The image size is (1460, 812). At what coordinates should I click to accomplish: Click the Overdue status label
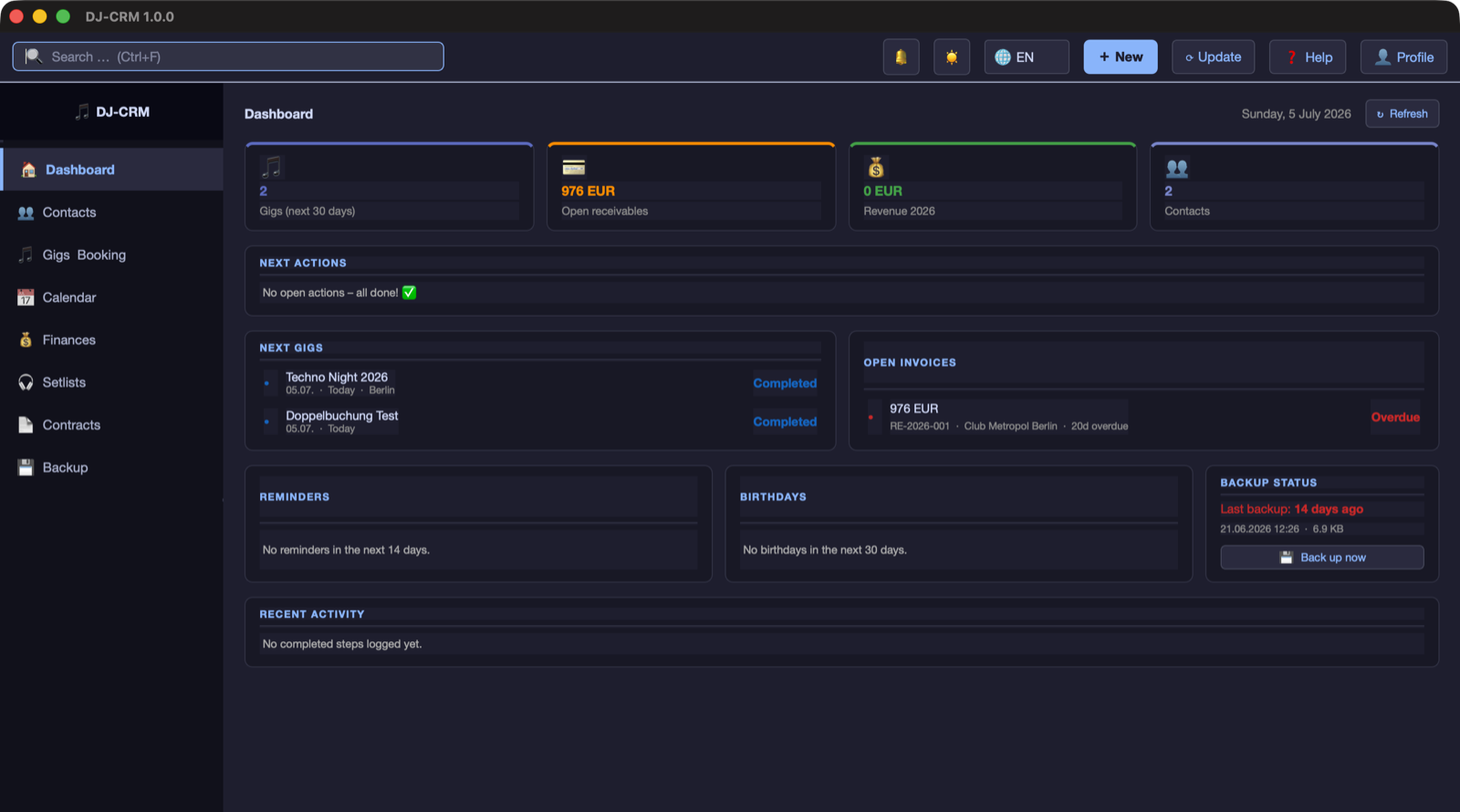1395,417
